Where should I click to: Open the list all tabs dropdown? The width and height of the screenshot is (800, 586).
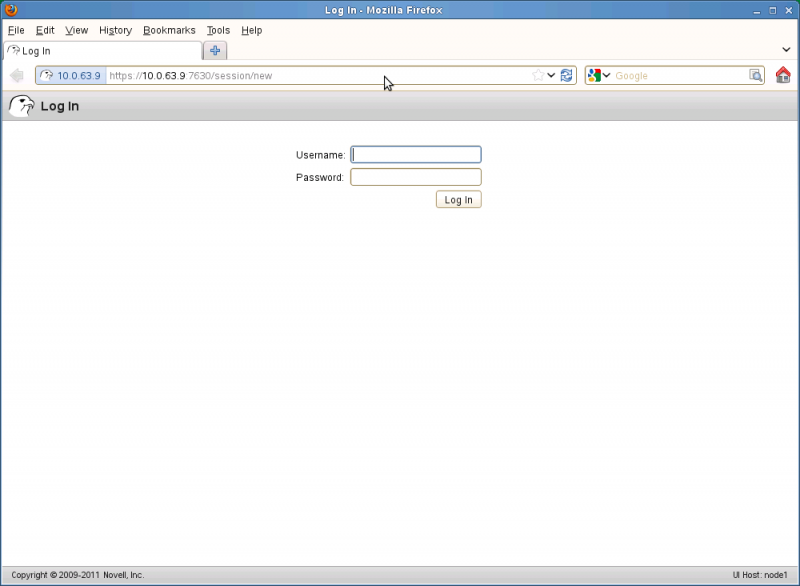coord(786,49)
